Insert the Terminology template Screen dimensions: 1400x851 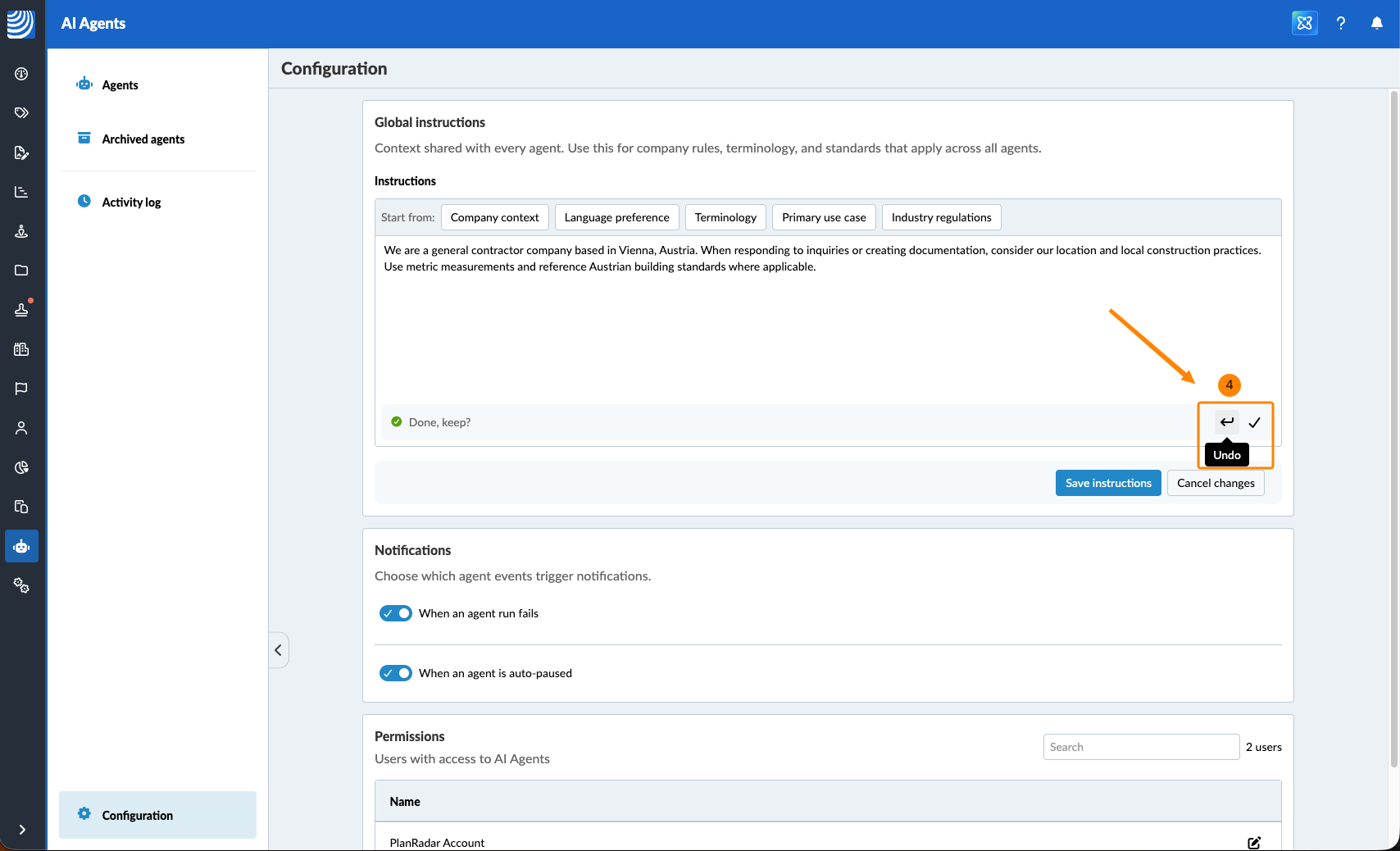point(726,217)
